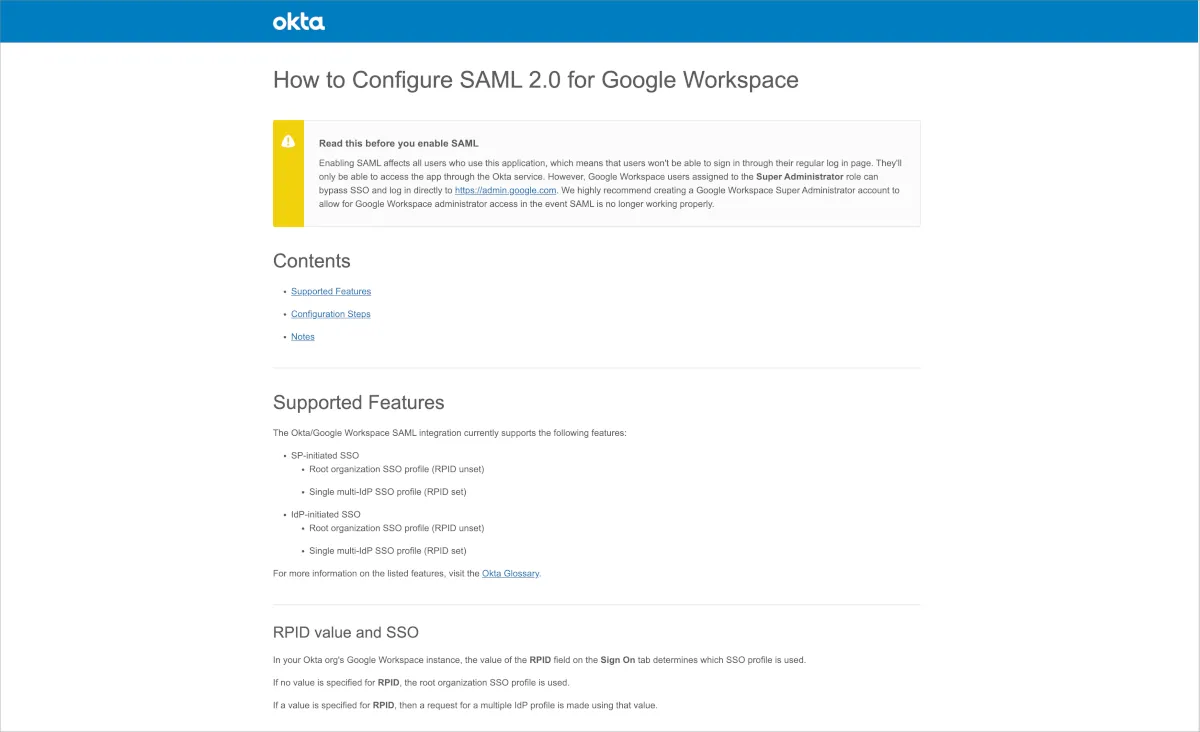The width and height of the screenshot is (1200, 732).
Task: Click the blue Okta header bar
Action: tap(700, 21)
